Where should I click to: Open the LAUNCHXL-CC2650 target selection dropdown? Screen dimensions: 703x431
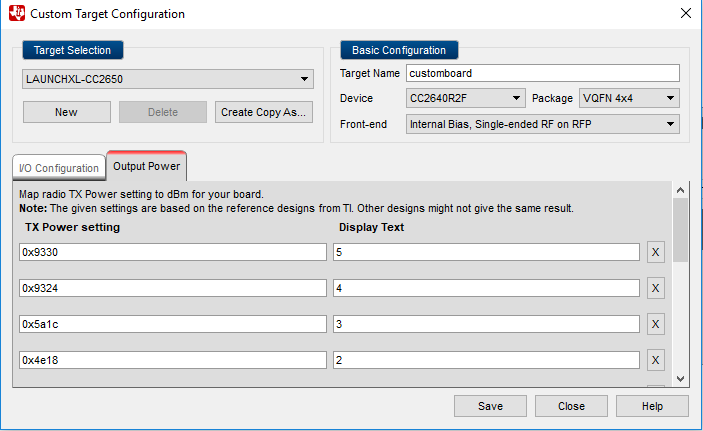tap(168, 79)
